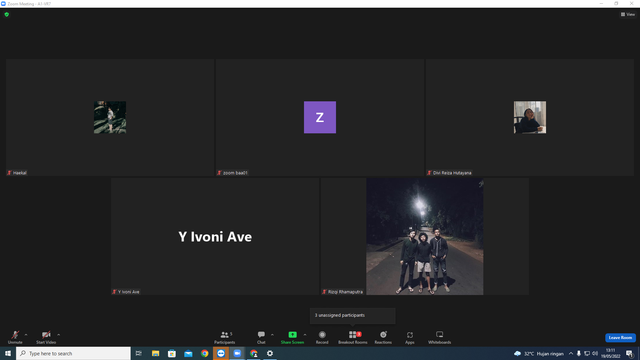Screen dimensions: 640x360
Task: Select the Y Ivoni Ave participant tile
Action: click(x=215, y=236)
